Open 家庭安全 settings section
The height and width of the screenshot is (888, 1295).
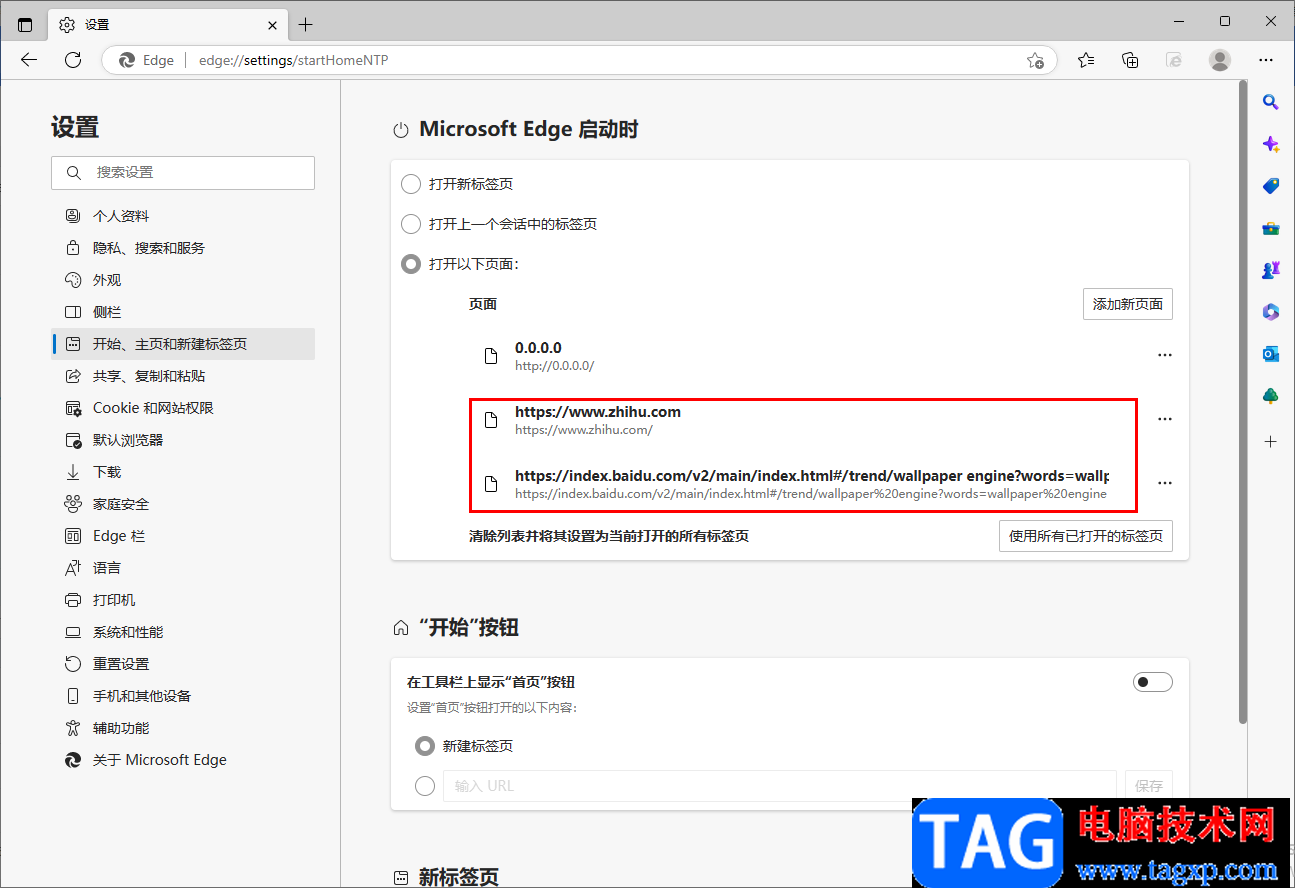(x=183, y=504)
